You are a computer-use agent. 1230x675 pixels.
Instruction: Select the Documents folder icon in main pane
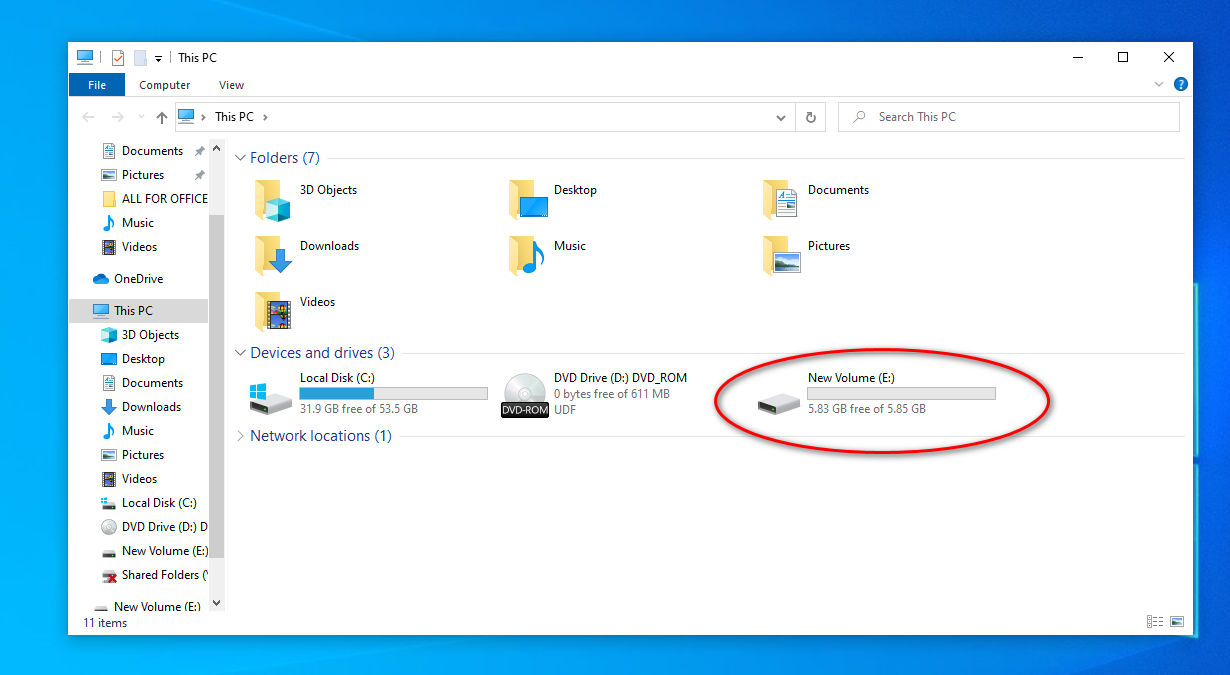pyautogui.click(x=782, y=200)
